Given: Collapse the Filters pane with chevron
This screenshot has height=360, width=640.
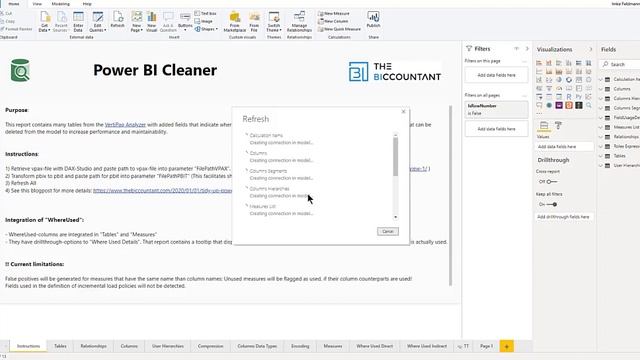Looking at the screenshot, I should point(527,49).
